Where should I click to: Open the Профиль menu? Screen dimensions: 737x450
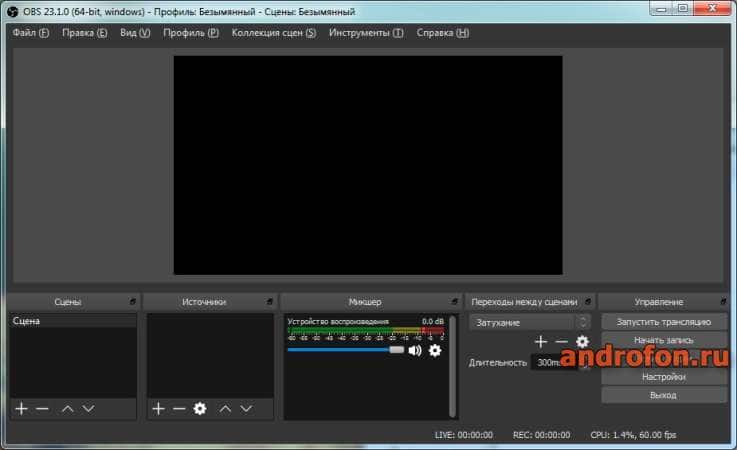191,33
